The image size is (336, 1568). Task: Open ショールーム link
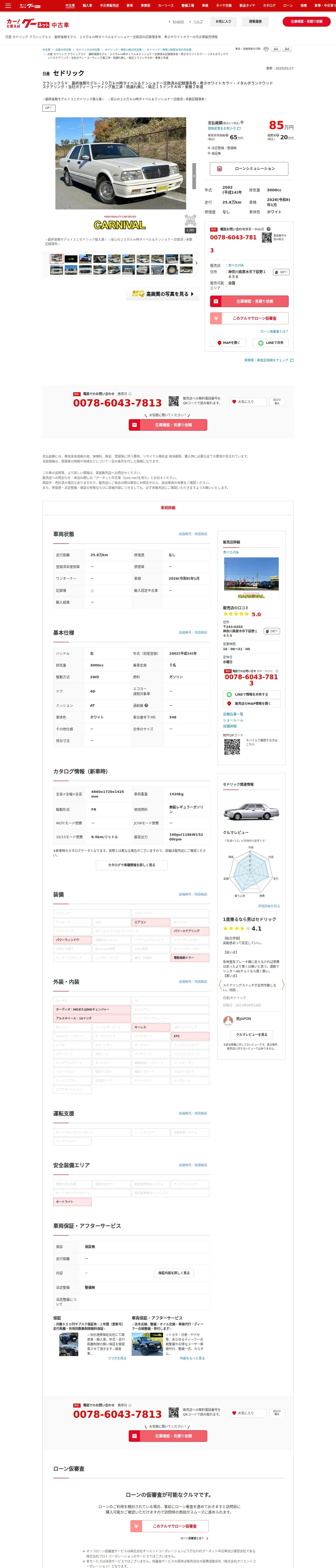point(233,720)
